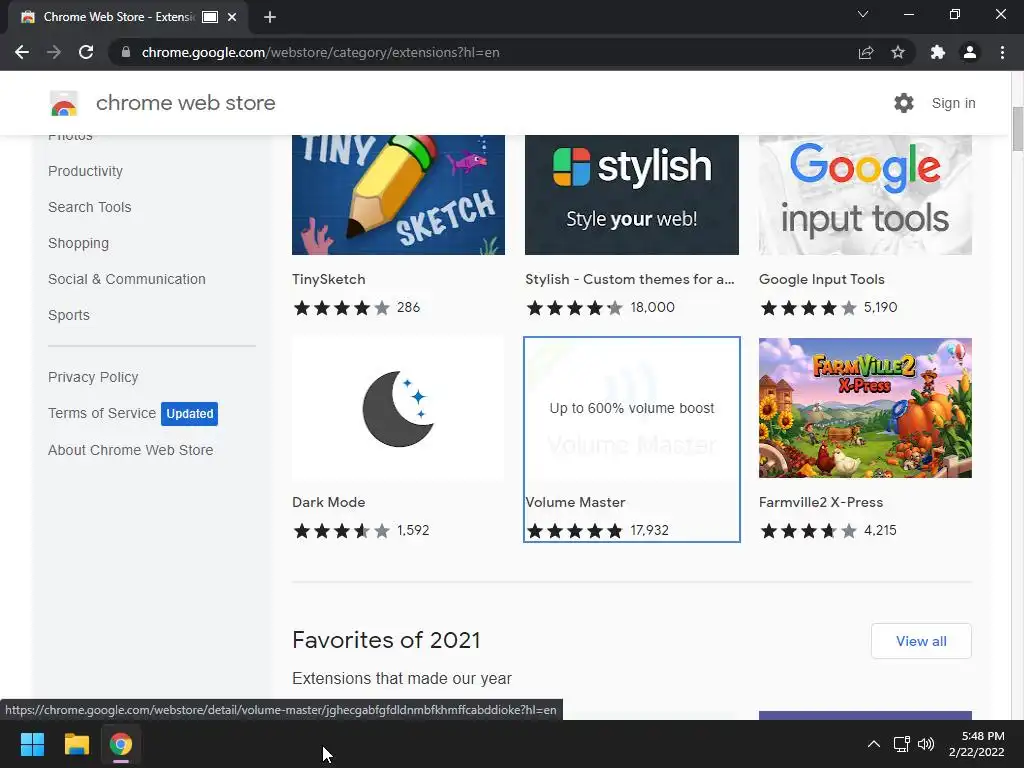Click the Updated badge

coord(189,413)
